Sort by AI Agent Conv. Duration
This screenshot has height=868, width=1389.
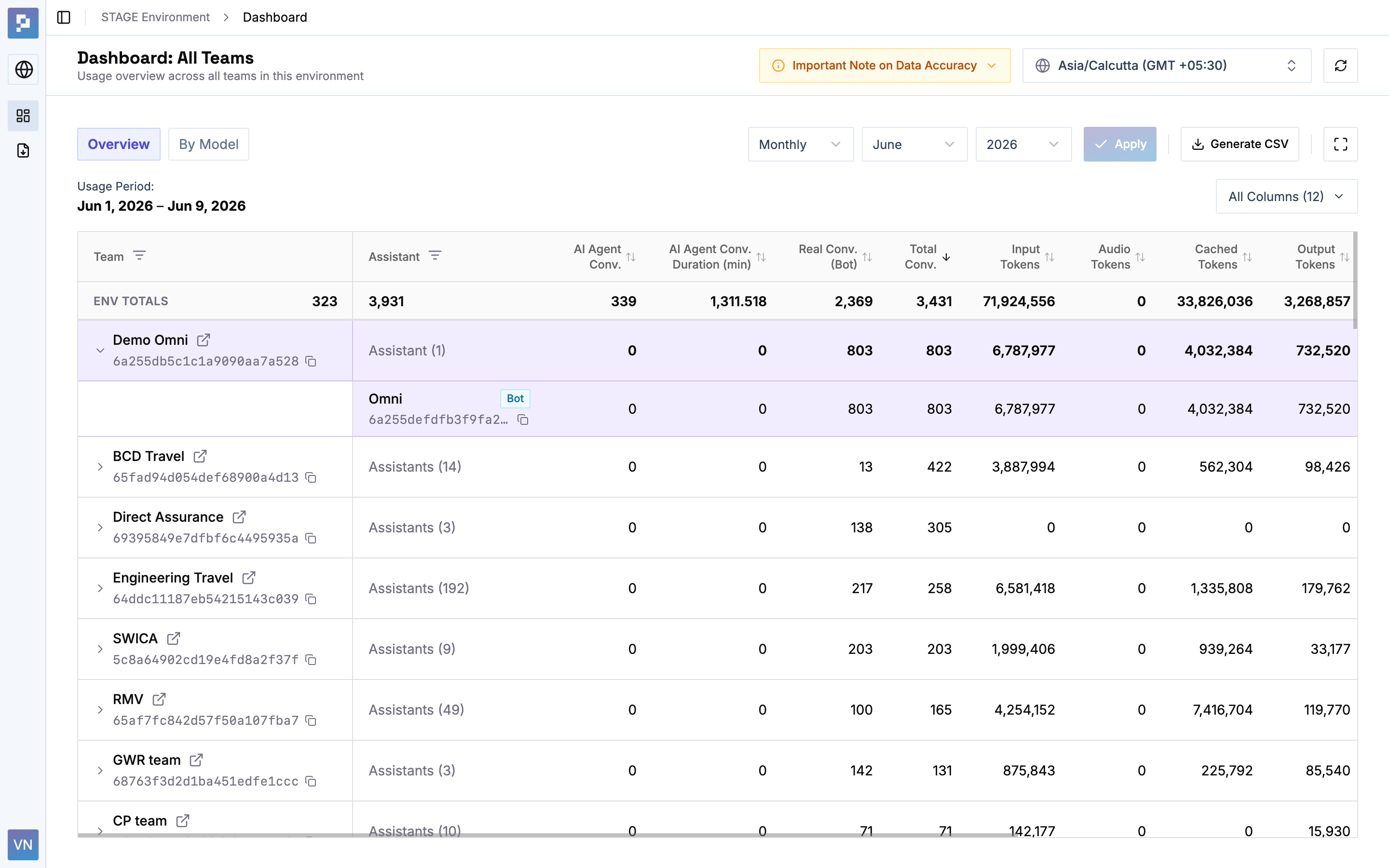761,257
